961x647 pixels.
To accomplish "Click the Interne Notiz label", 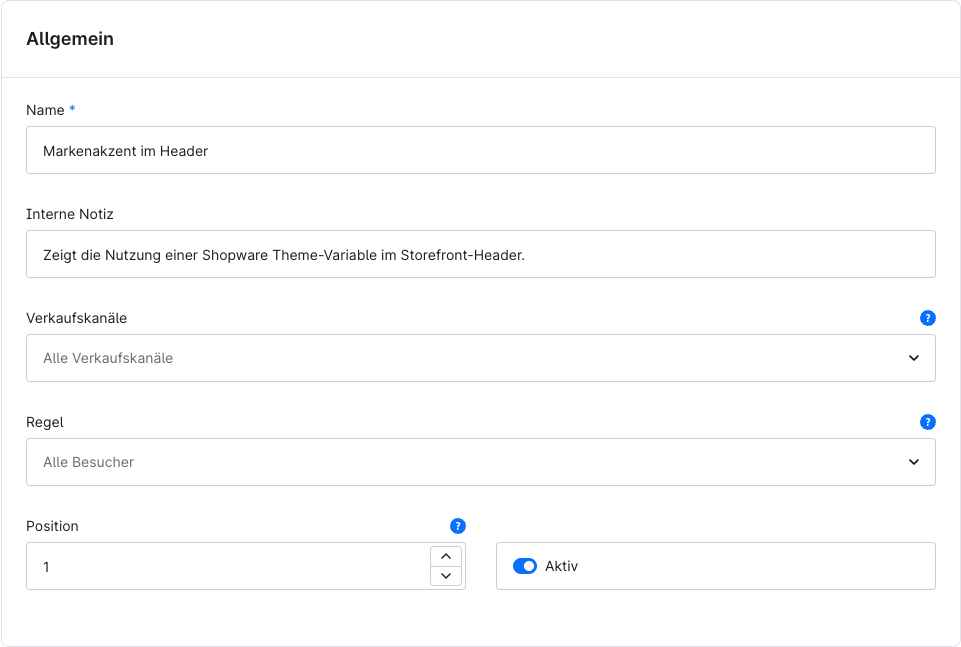I will (x=70, y=214).
